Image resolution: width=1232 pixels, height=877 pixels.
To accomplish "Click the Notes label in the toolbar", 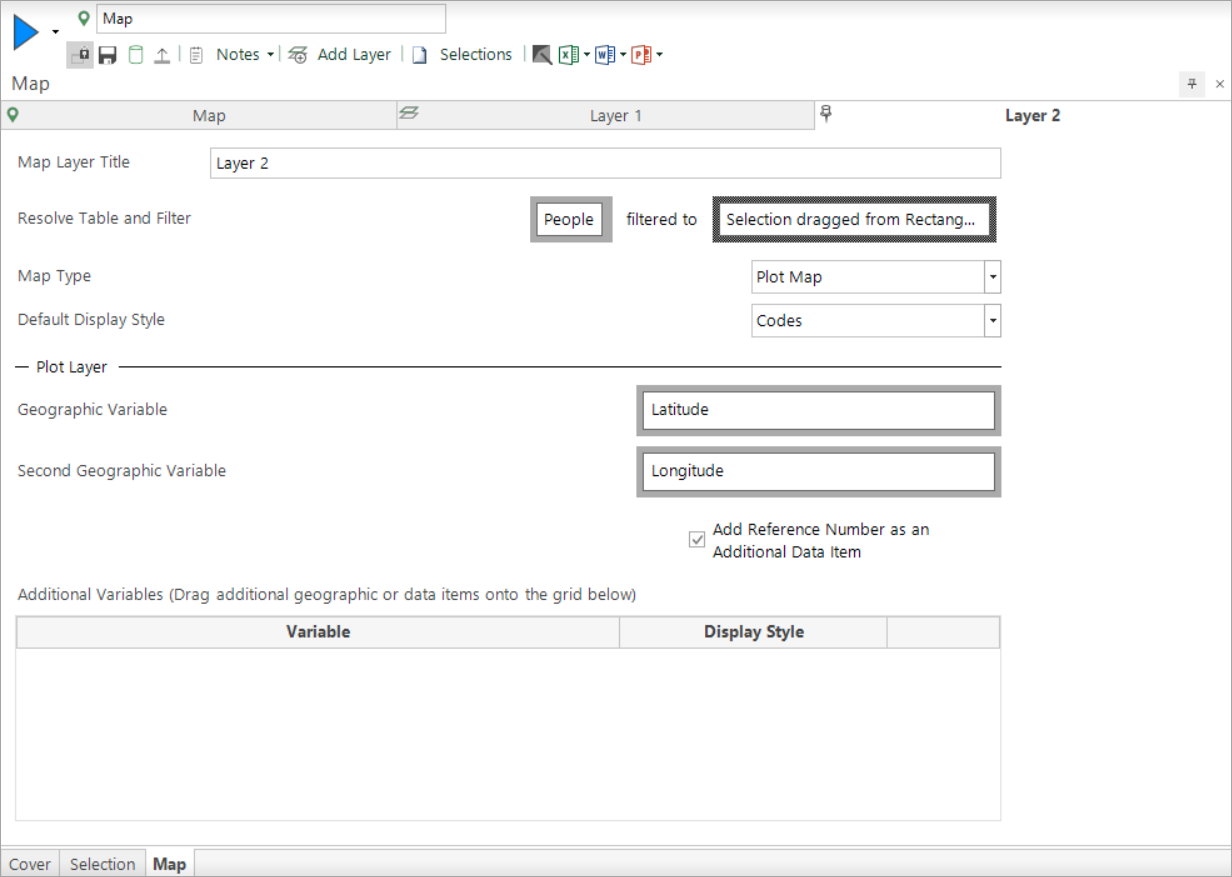I will (238, 55).
